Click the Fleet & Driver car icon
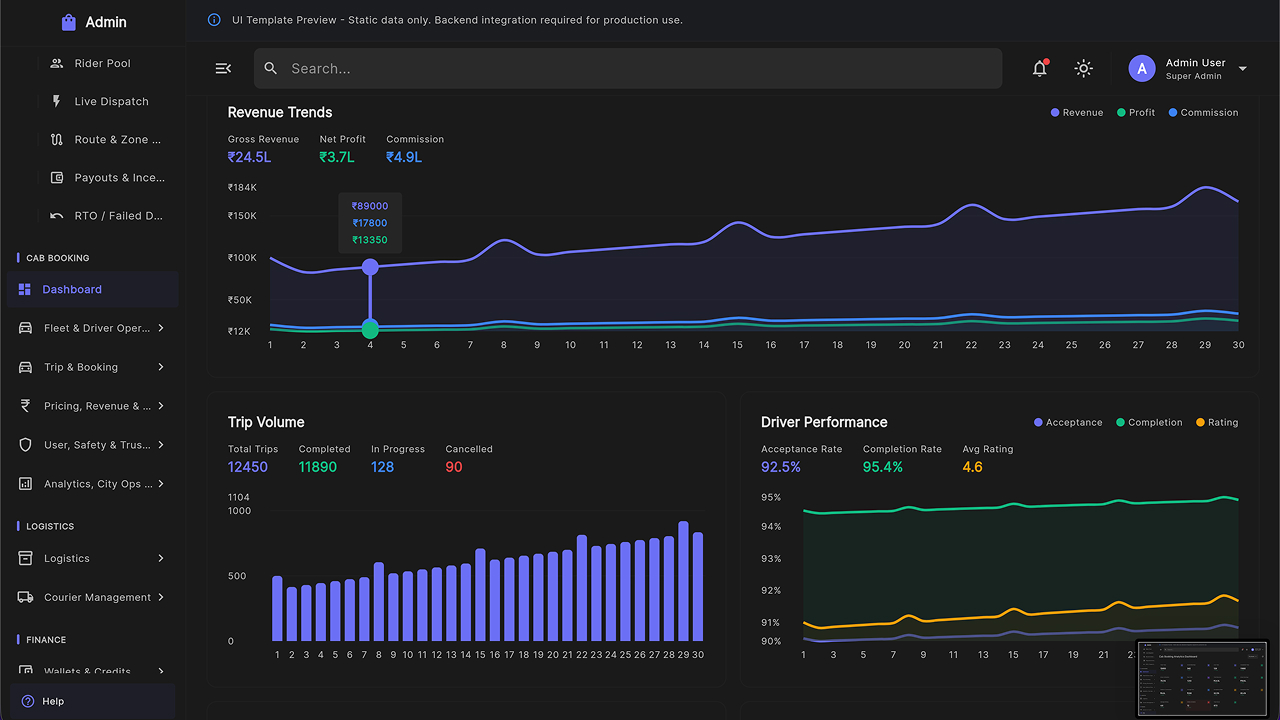1280x720 pixels. click(x=25, y=328)
